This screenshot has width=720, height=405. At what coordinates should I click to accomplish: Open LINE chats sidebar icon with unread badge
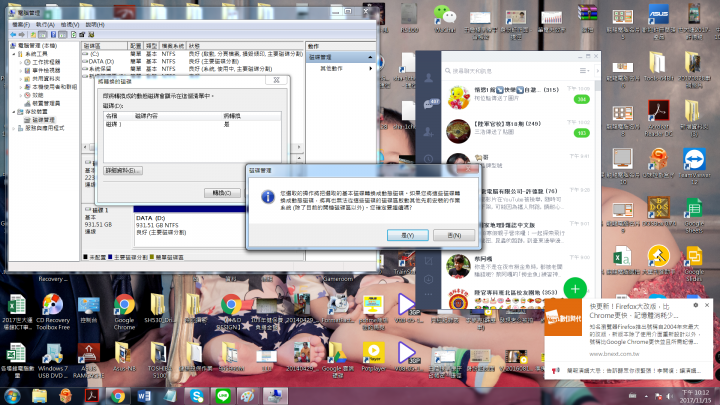click(429, 104)
